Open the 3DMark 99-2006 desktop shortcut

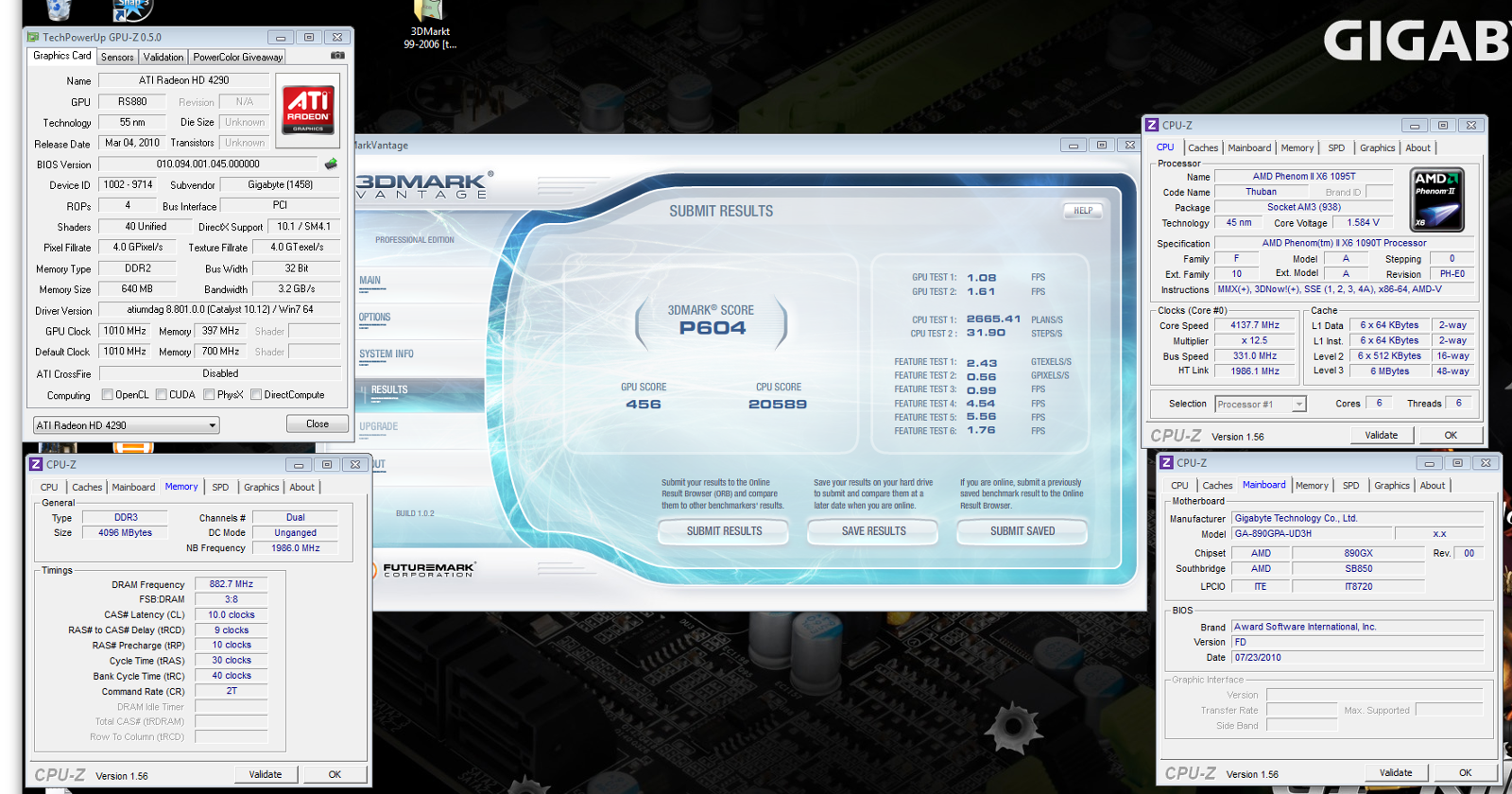pos(430,26)
